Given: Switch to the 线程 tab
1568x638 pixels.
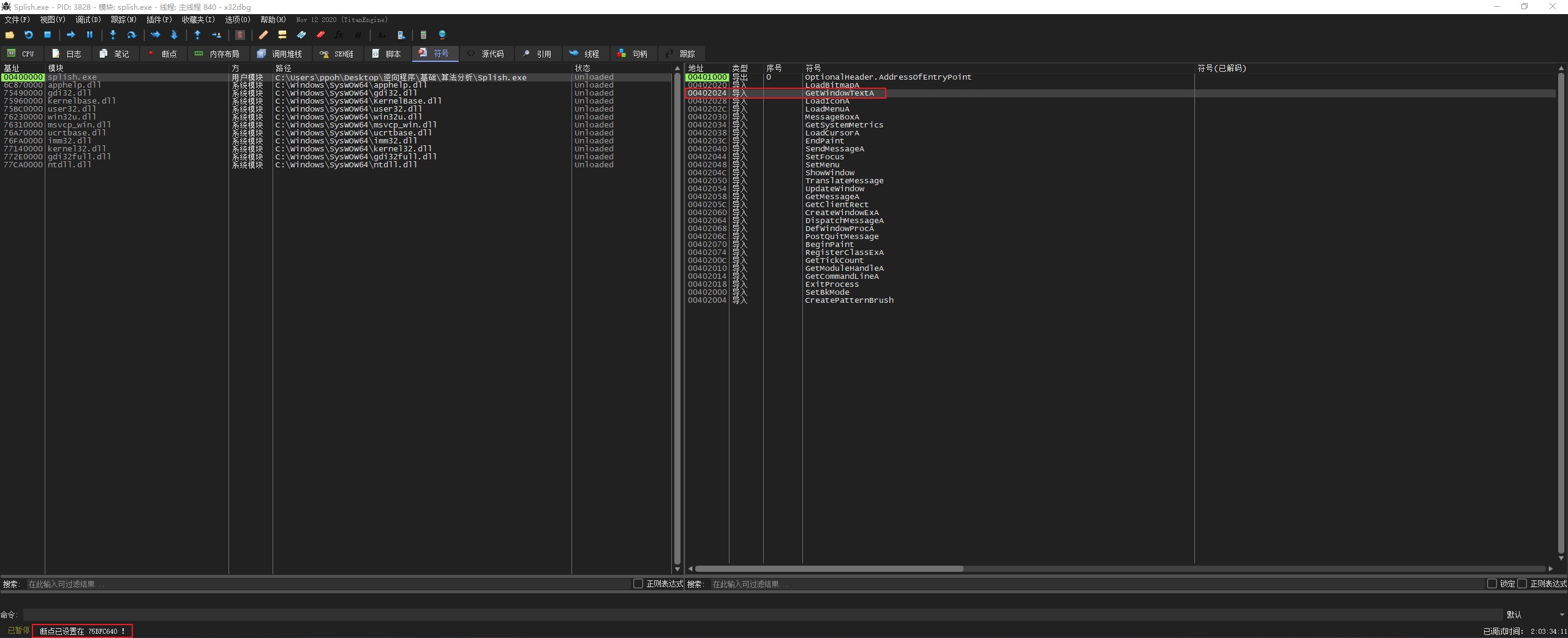Looking at the screenshot, I should pyautogui.click(x=585, y=54).
